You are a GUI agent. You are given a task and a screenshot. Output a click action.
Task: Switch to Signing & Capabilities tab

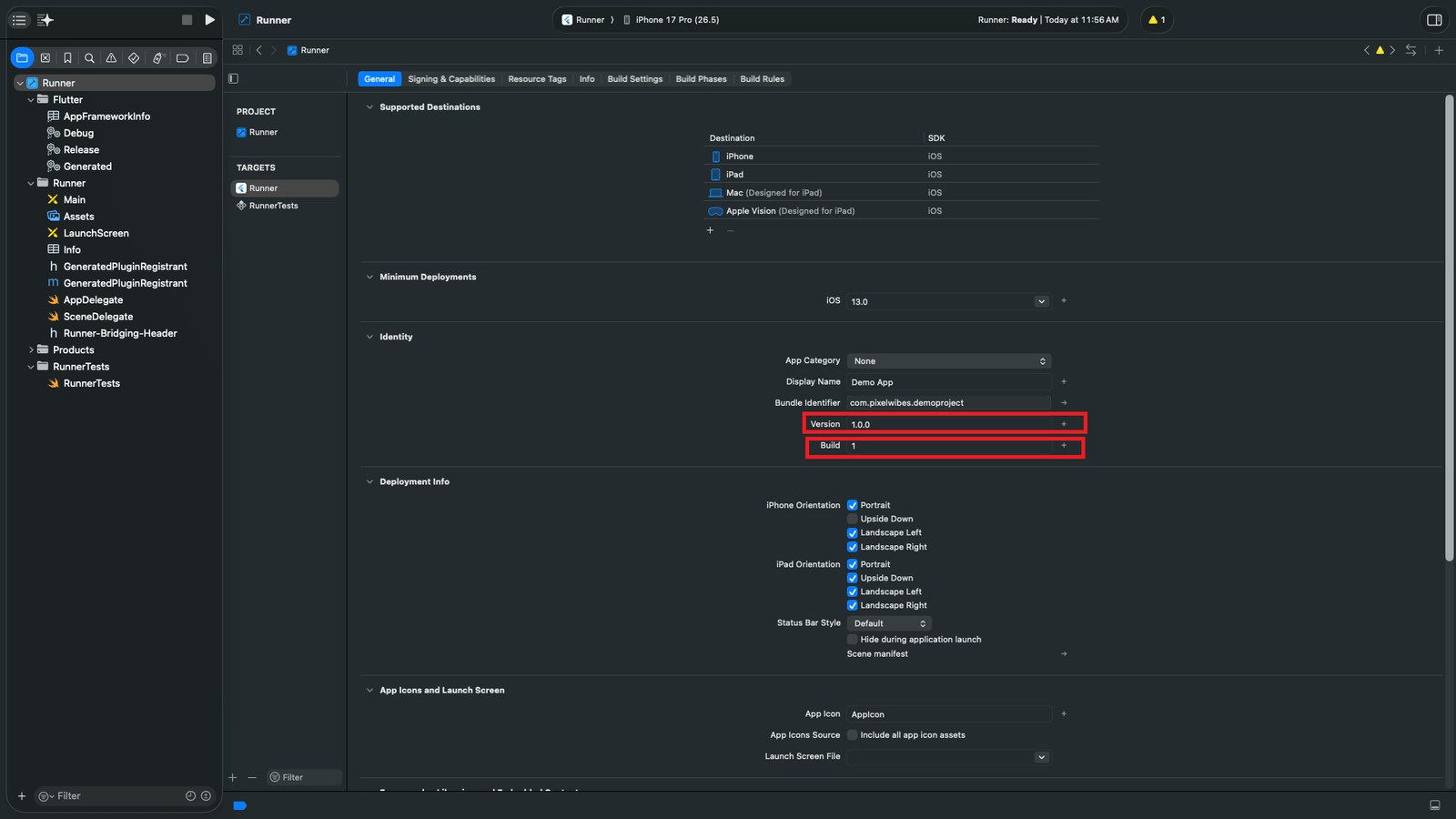click(451, 79)
